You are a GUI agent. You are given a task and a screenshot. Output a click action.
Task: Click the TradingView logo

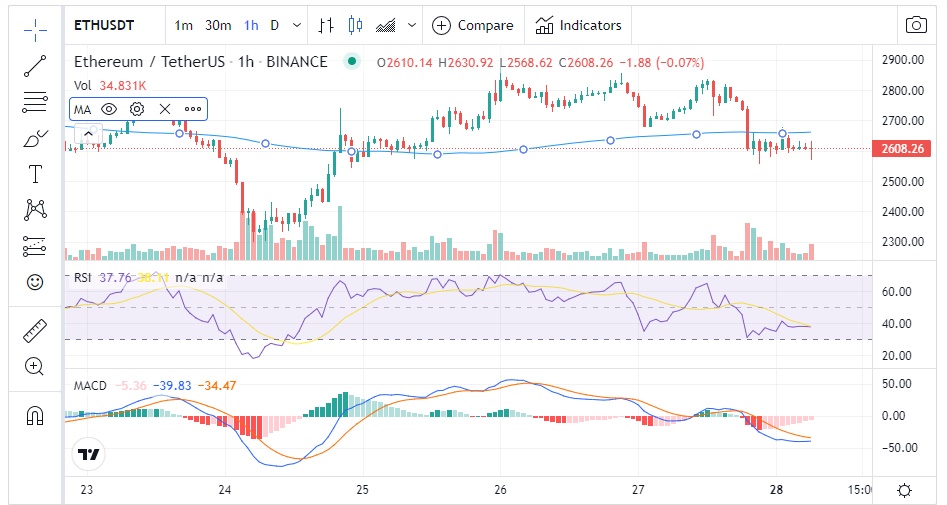[89, 454]
